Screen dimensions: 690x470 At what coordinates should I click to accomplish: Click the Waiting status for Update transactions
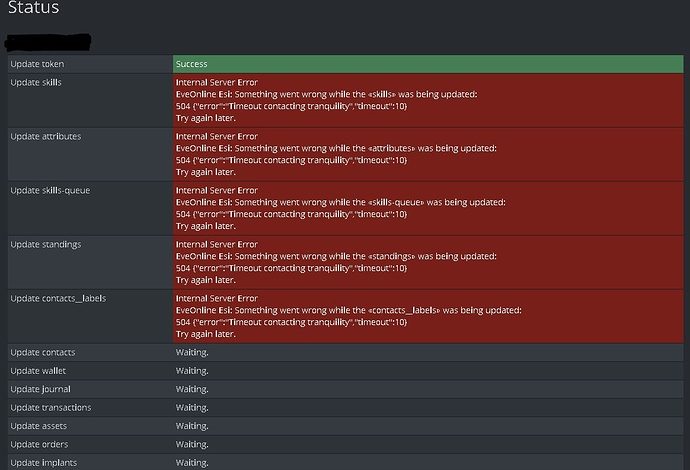[192, 408]
